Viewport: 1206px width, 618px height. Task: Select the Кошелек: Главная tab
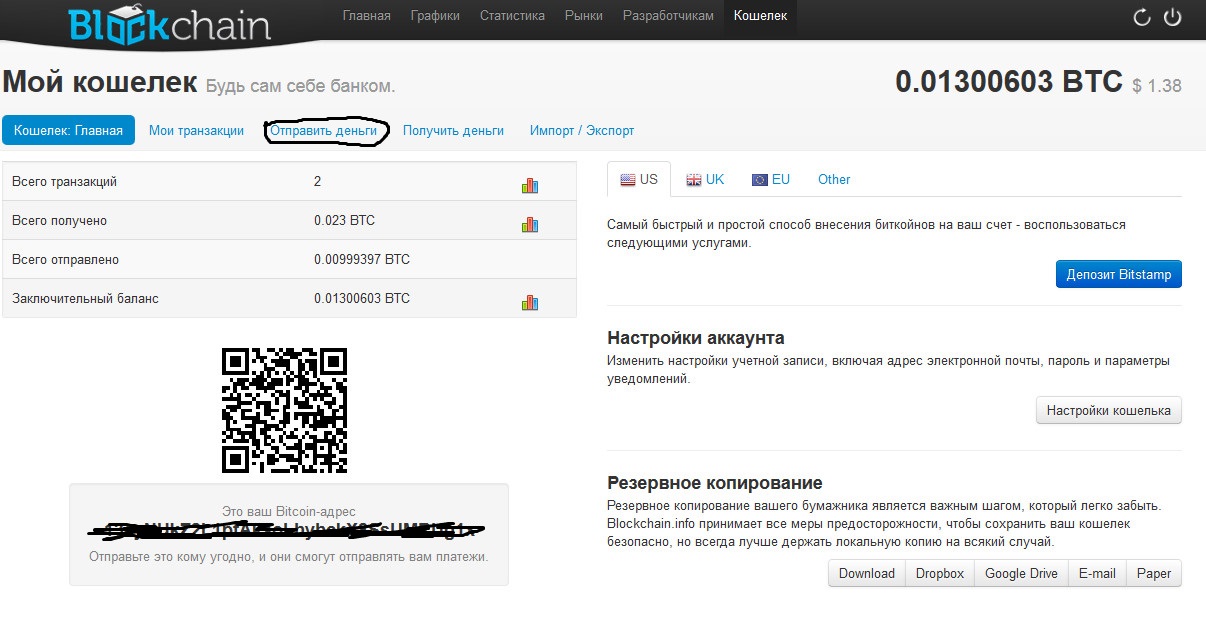(x=68, y=130)
